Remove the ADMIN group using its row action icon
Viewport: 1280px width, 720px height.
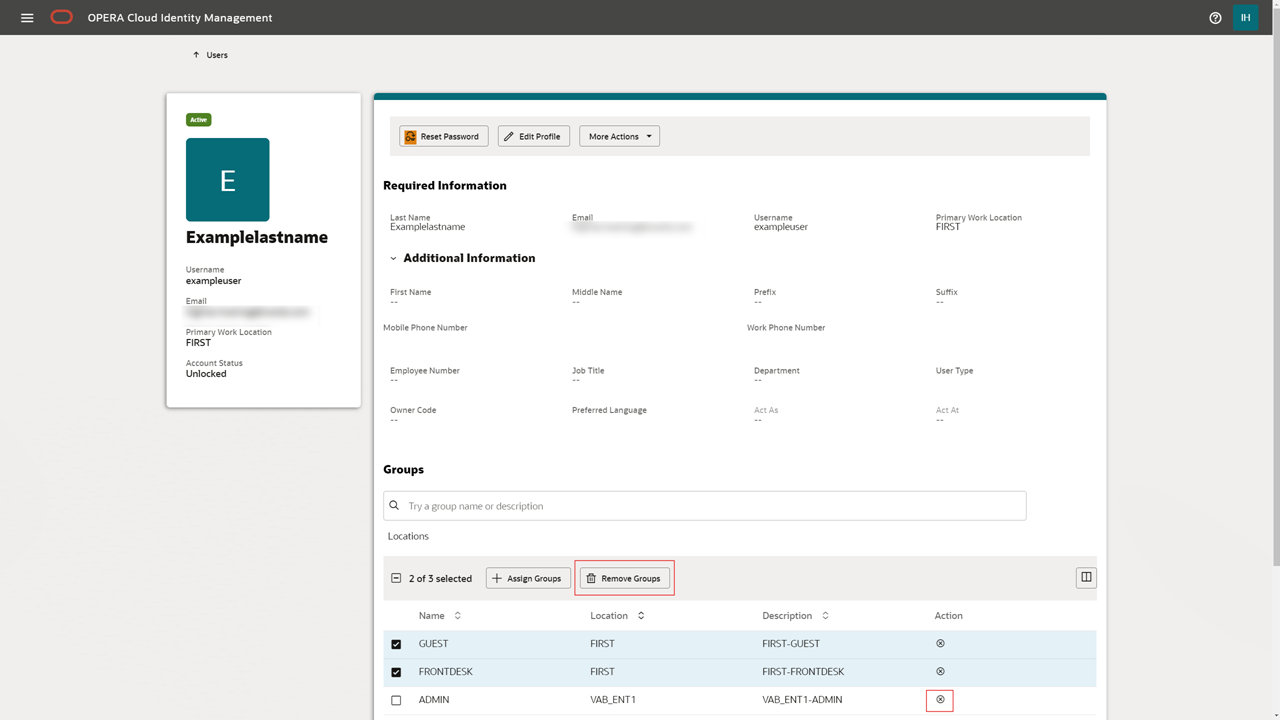point(939,699)
